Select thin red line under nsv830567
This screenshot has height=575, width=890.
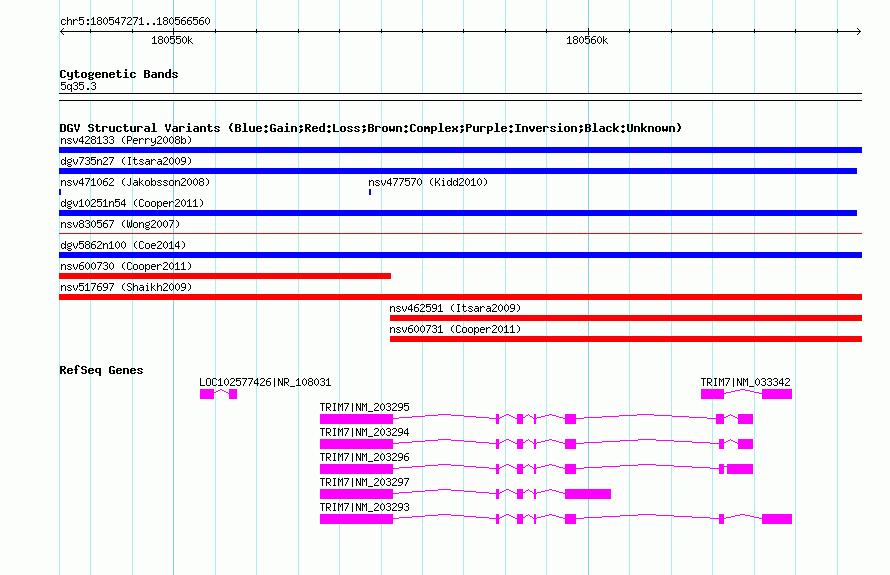point(460,233)
